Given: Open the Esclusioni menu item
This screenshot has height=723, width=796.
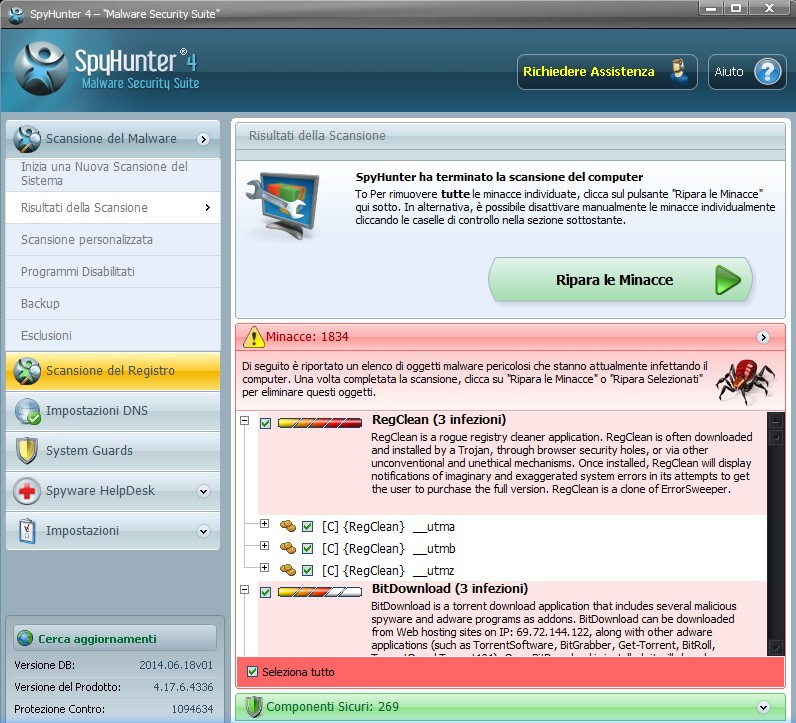Looking at the screenshot, I should [x=113, y=336].
